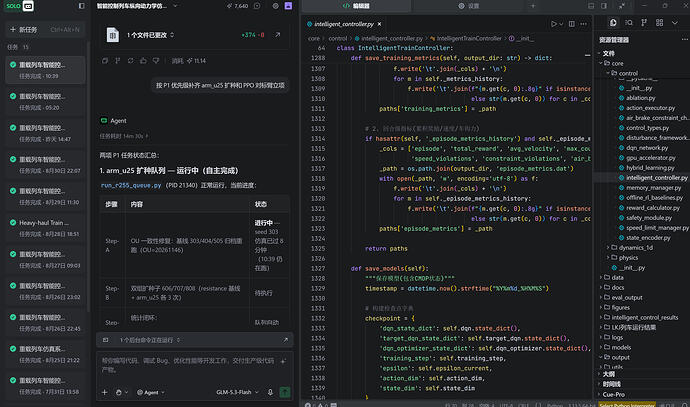
Task: Click control folder in breadcrumb
Action: coord(338,39)
